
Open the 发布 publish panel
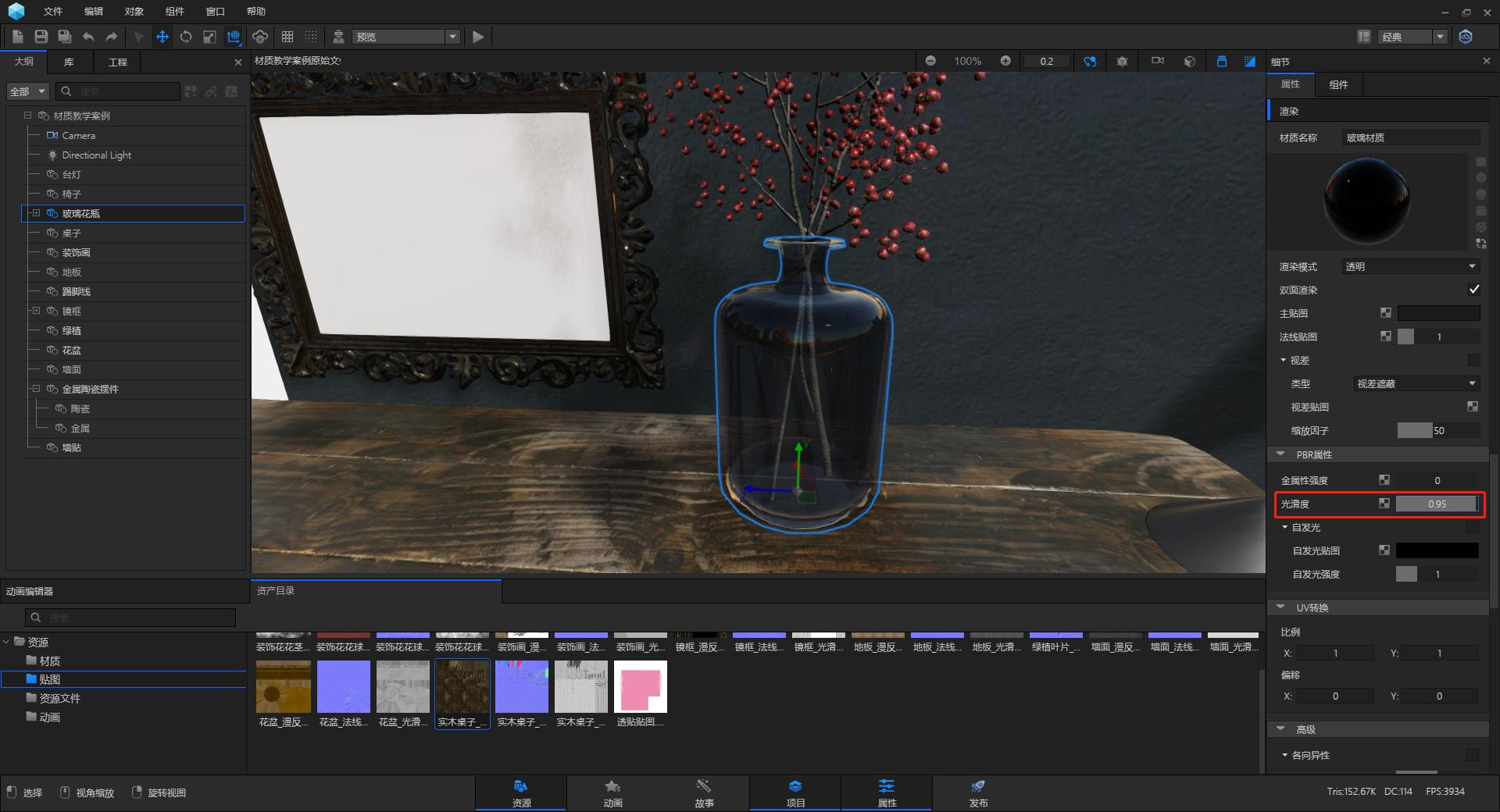pos(978,792)
